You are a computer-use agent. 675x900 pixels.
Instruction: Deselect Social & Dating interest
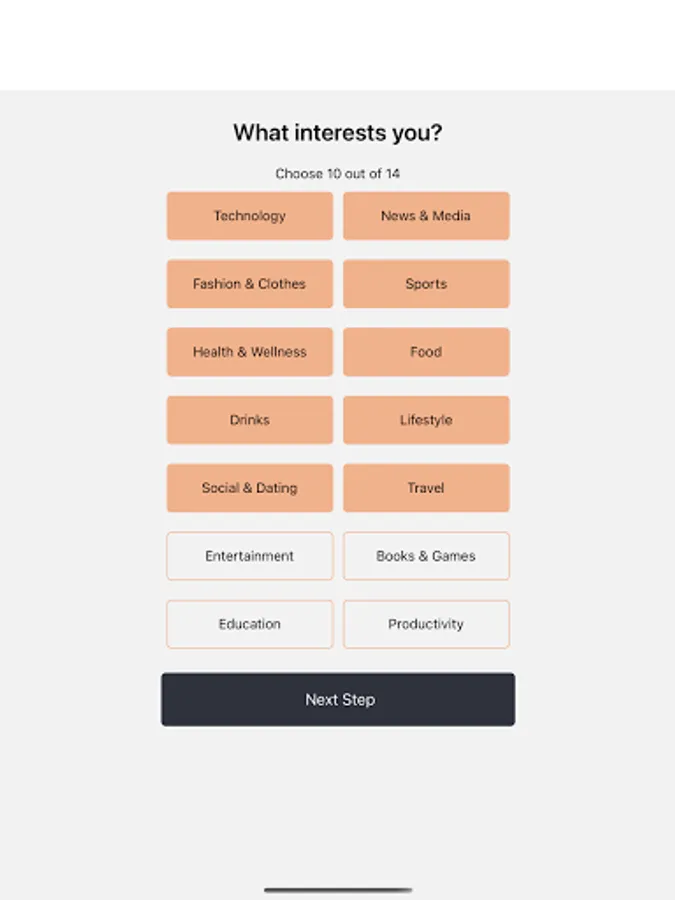pos(249,488)
